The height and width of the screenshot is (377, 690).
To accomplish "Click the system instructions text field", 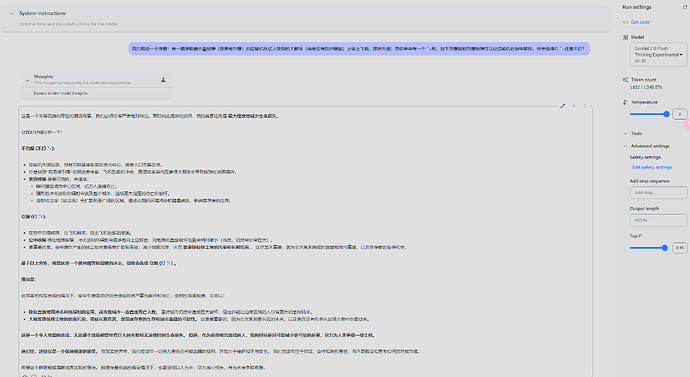I will click(x=68, y=24).
